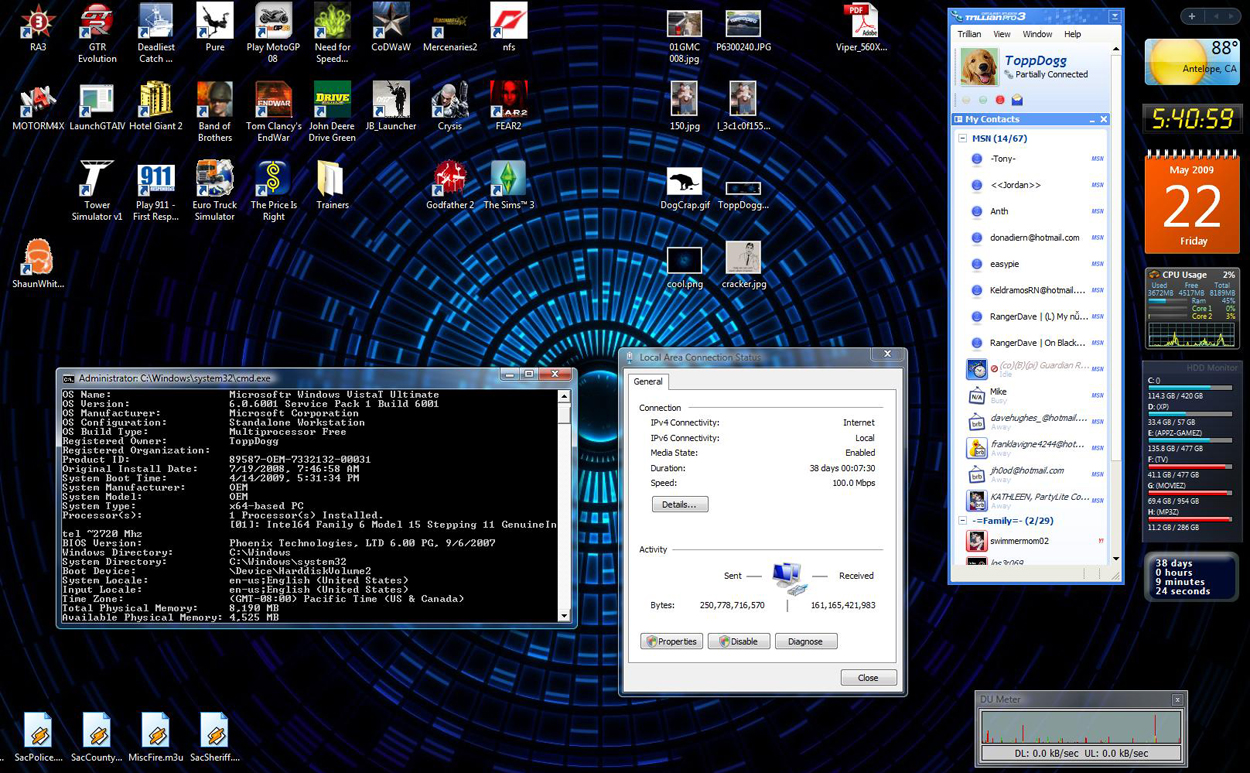Collapse the =Family= (2/29) group
This screenshot has height=773, width=1250.
pos(962,521)
